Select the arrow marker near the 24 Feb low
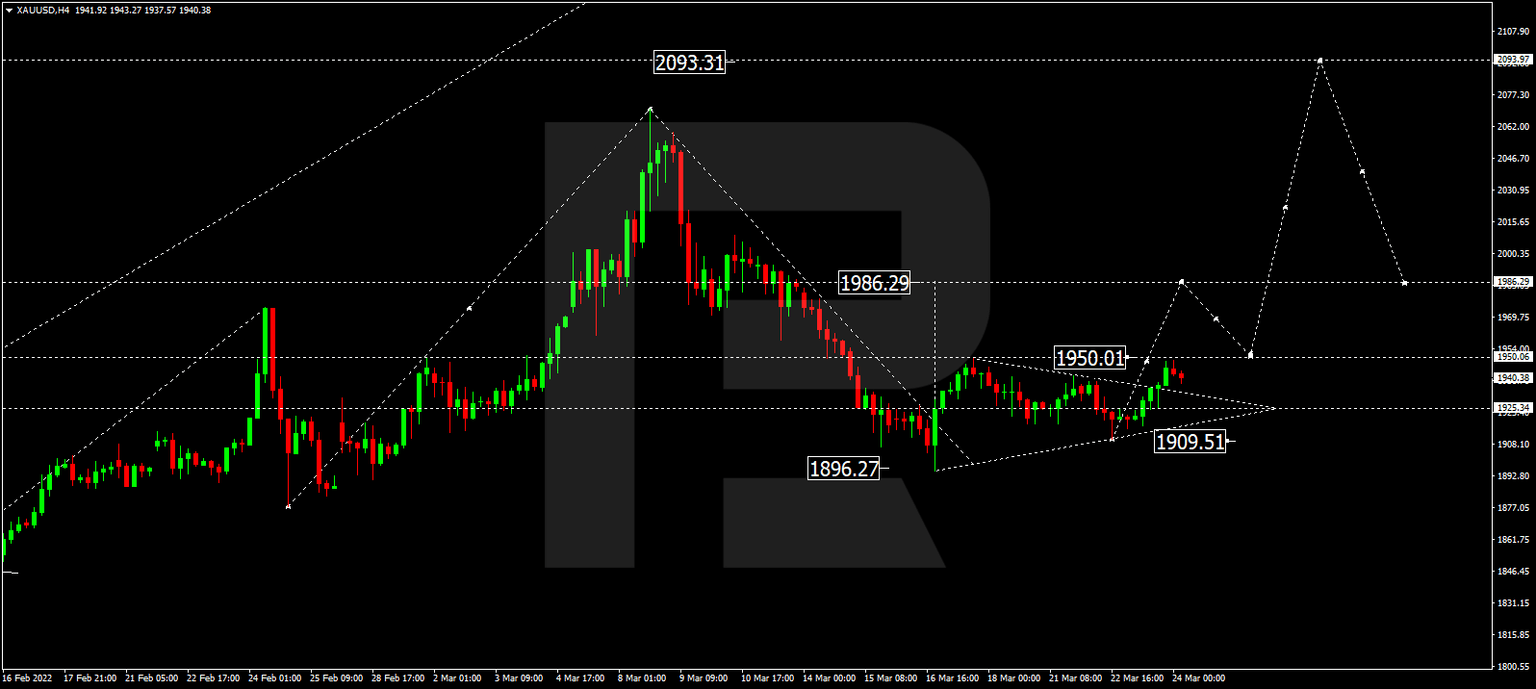Image resolution: width=1536 pixels, height=689 pixels. [x=289, y=508]
